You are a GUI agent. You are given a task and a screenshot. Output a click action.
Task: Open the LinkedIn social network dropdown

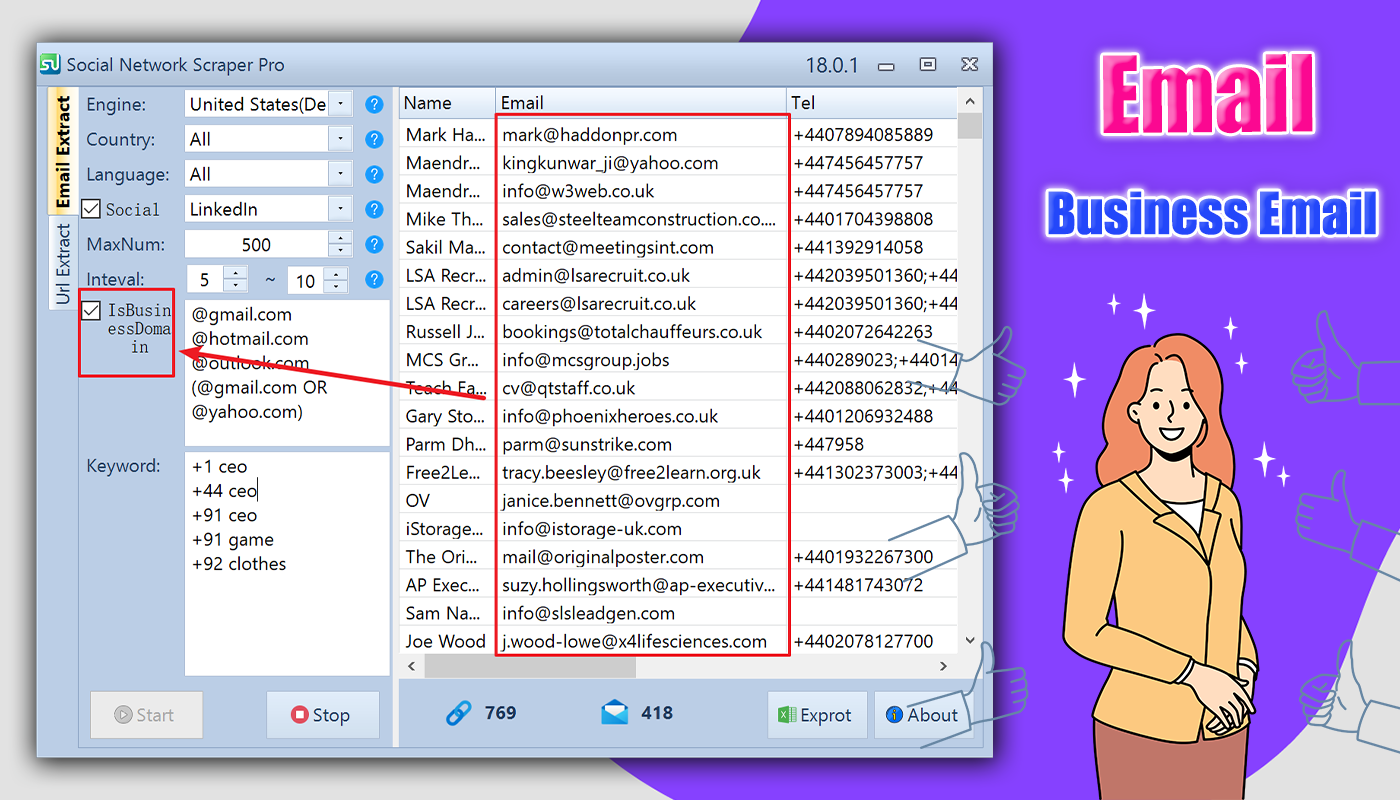[x=269, y=209]
